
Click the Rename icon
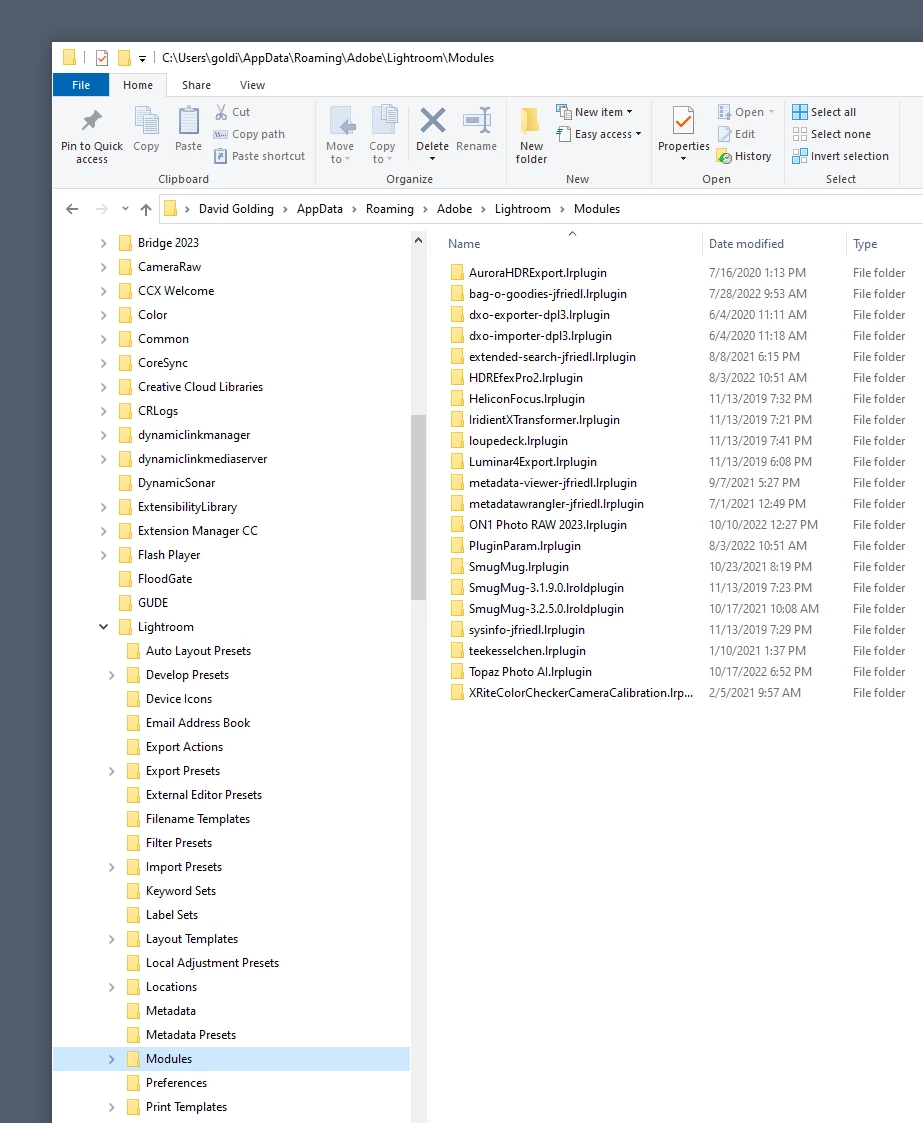pyautogui.click(x=477, y=120)
